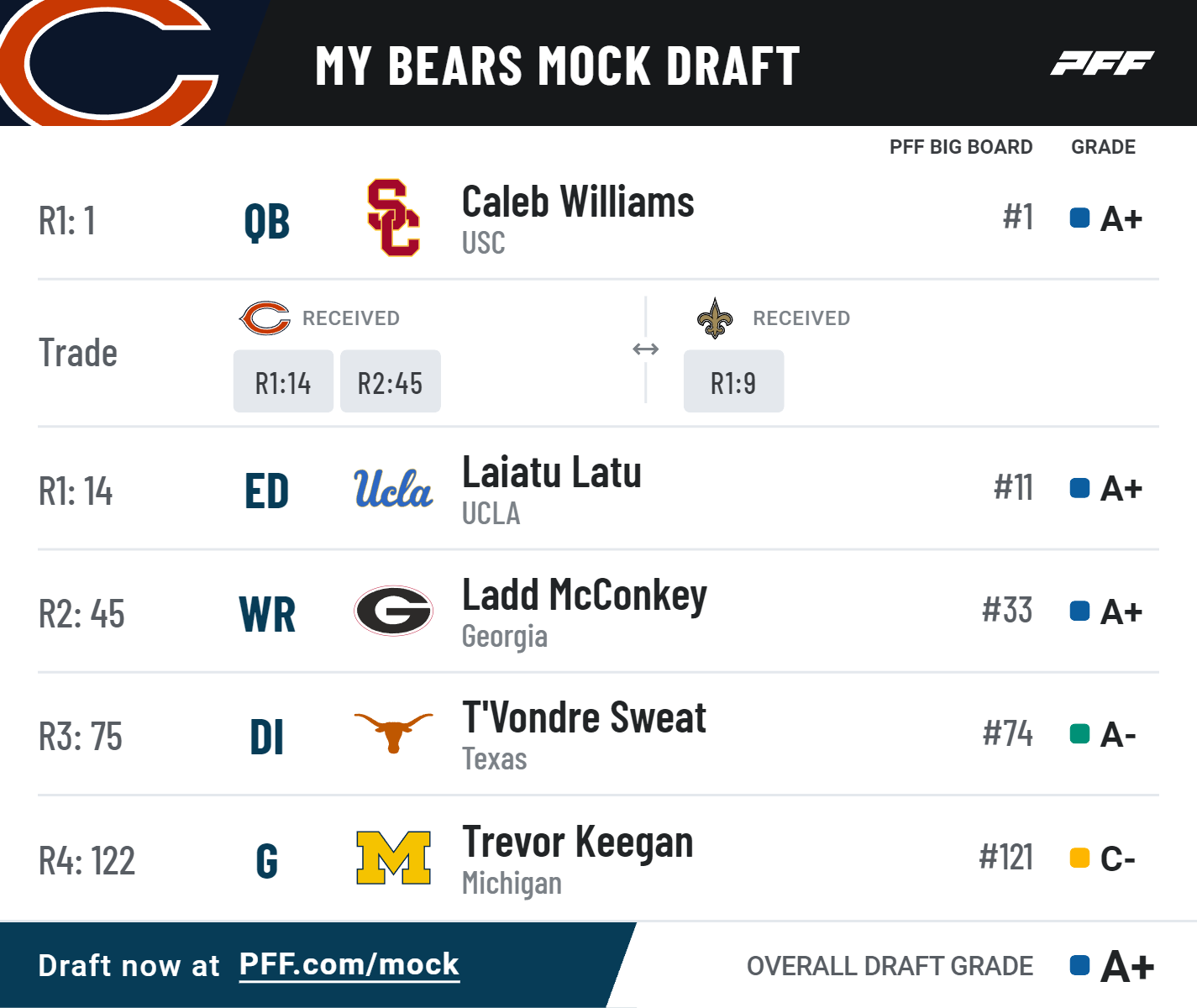
Task: Open the PFF.com/mock link
Action: point(349,964)
